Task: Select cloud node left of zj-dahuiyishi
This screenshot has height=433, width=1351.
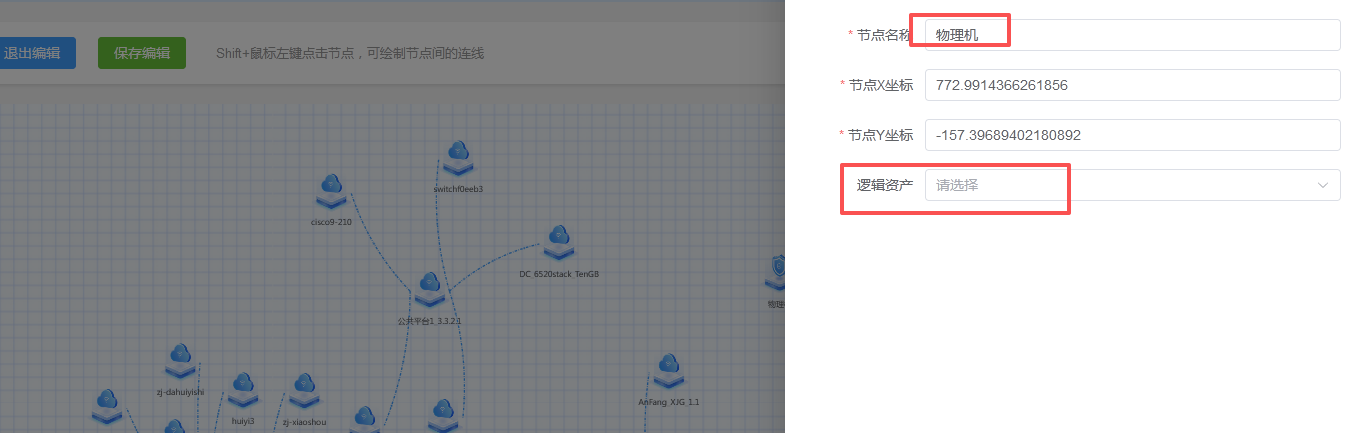Action: [x=107, y=407]
